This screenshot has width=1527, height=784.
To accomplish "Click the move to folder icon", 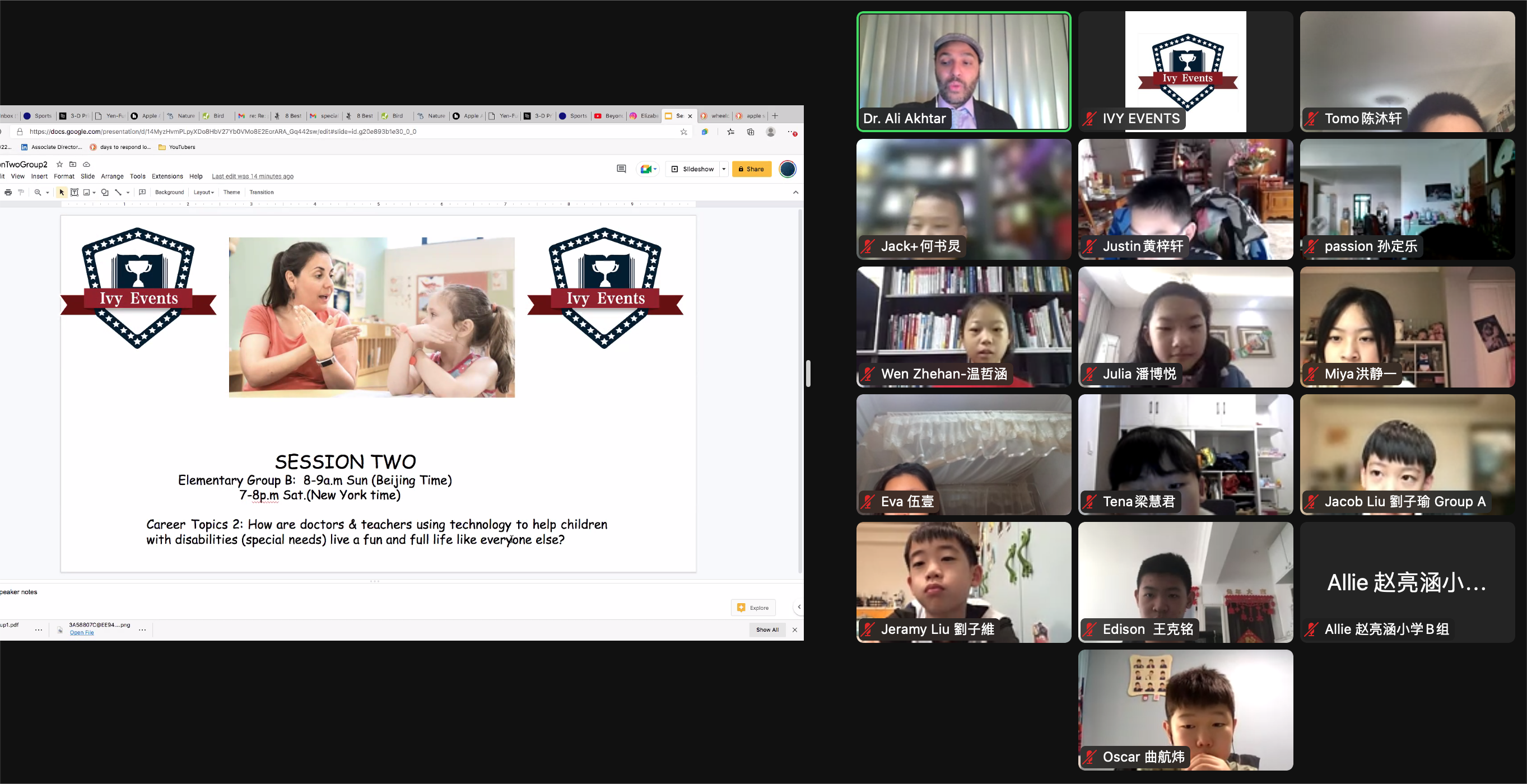I will [x=73, y=165].
